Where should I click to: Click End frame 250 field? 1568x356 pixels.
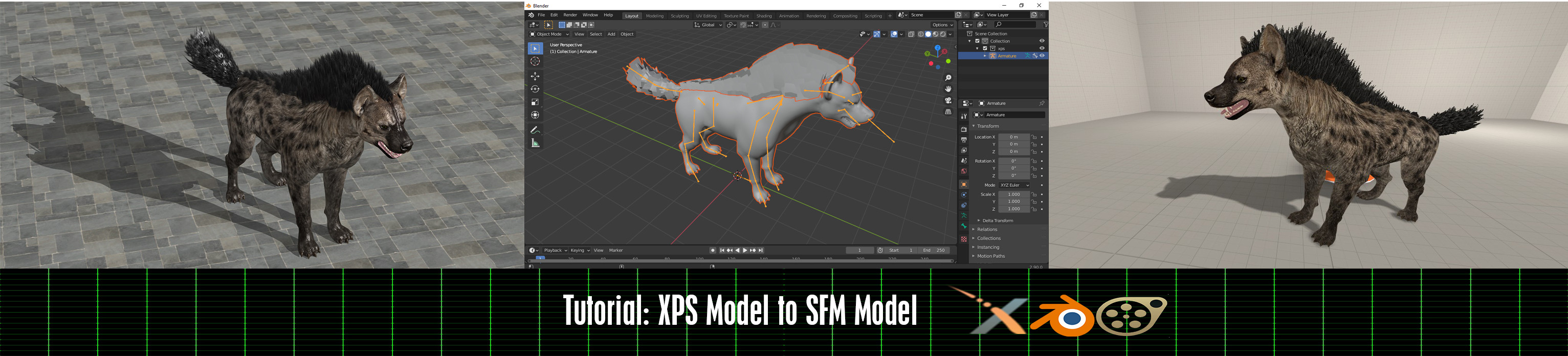point(934,250)
